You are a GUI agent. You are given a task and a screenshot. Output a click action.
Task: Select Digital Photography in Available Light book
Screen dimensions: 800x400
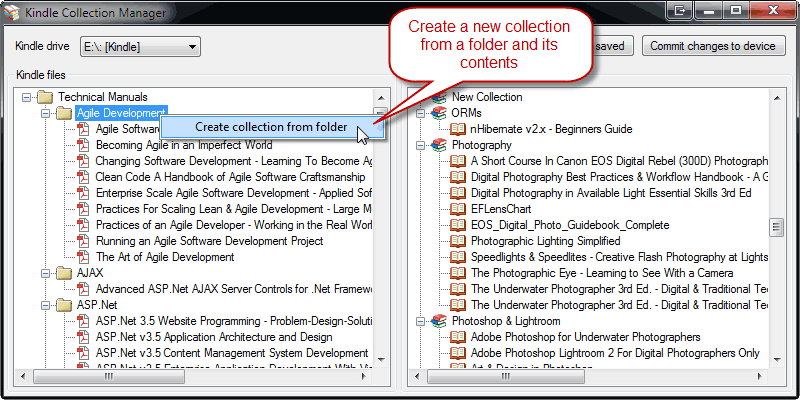[611, 193]
